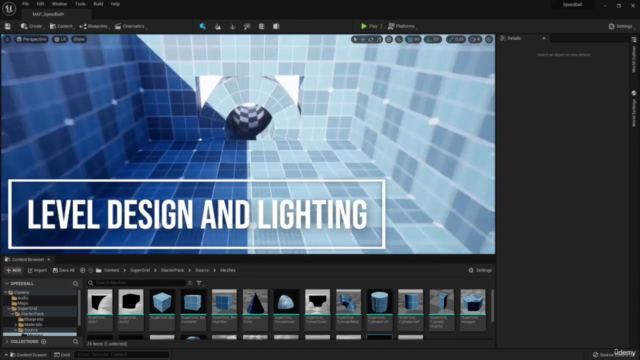Toggle grid snapping with value 50

414,40
